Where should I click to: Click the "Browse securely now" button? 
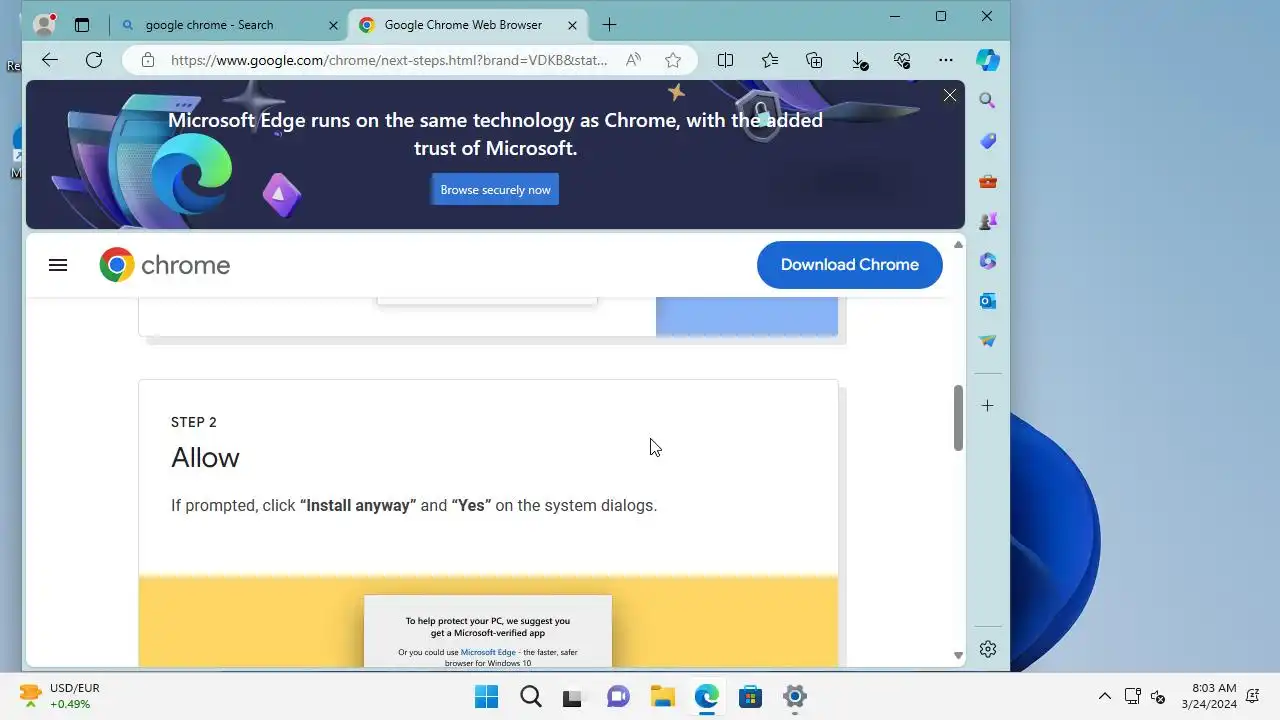pos(495,189)
